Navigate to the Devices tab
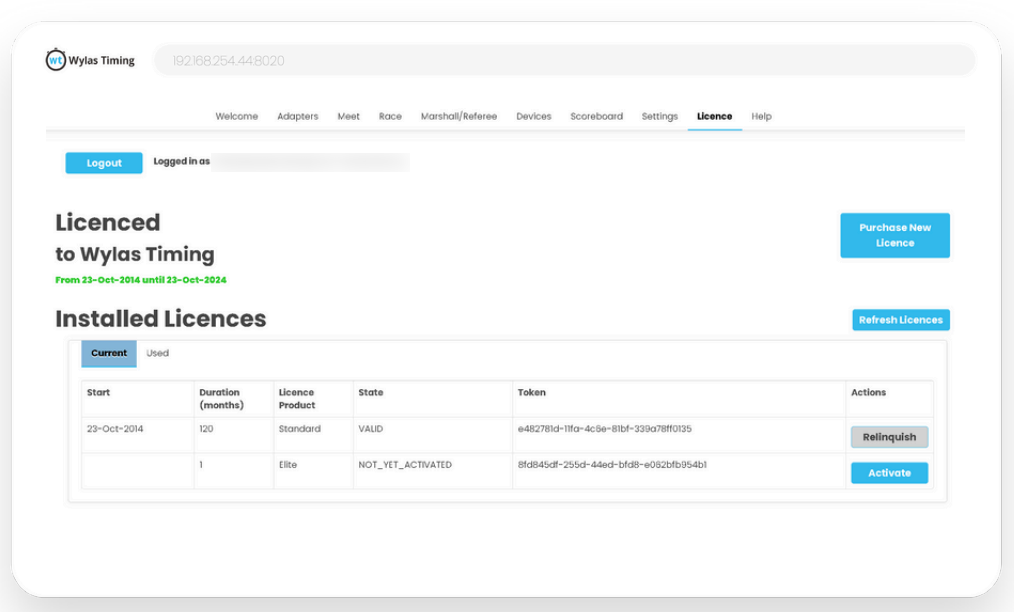This screenshot has width=1014, height=612. tap(533, 116)
